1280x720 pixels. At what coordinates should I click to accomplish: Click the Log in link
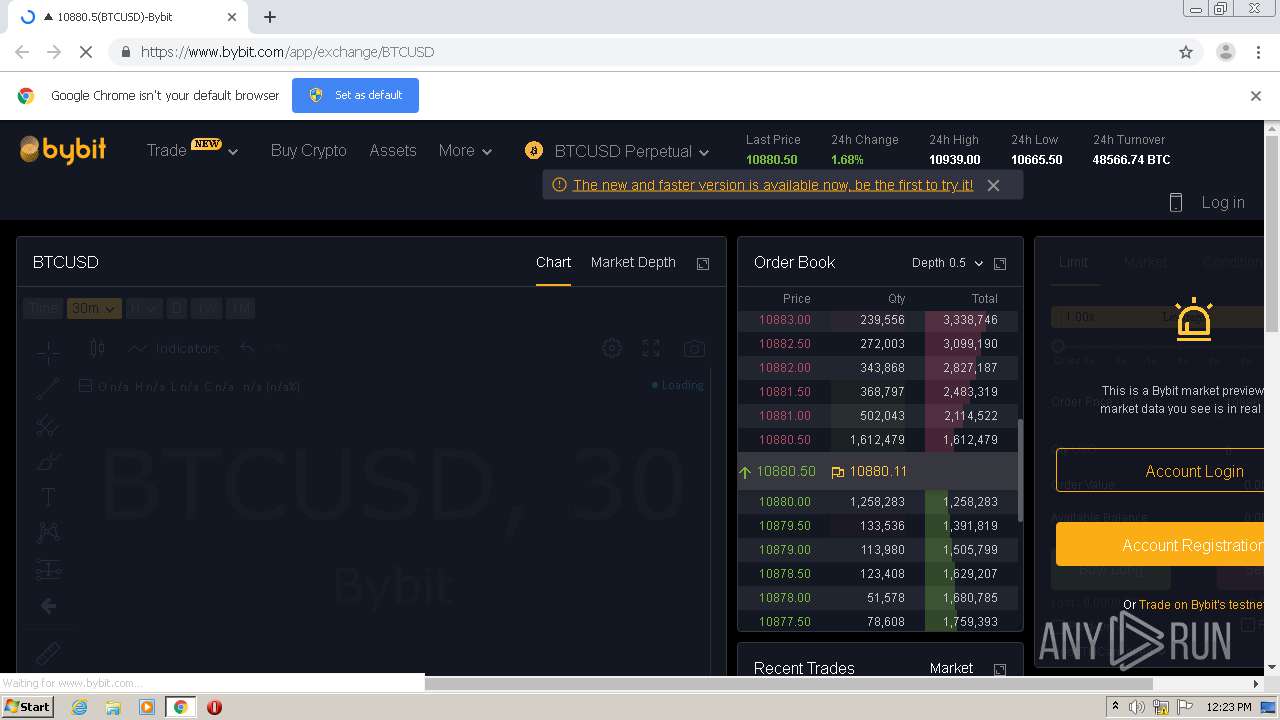tap(1223, 202)
